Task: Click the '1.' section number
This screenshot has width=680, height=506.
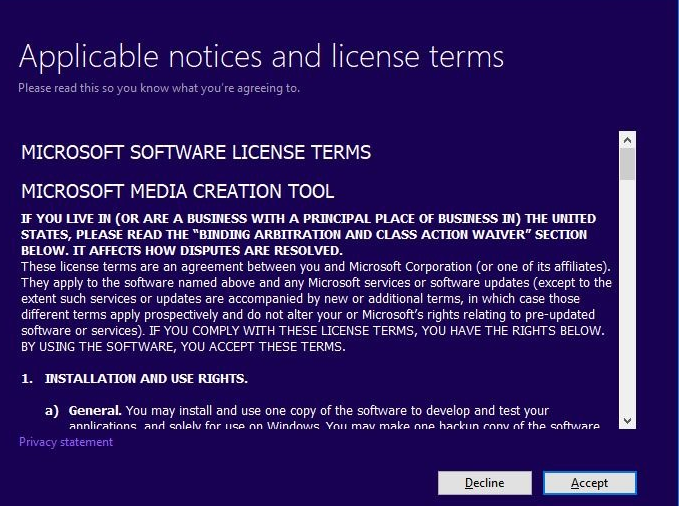Action: (28, 379)
